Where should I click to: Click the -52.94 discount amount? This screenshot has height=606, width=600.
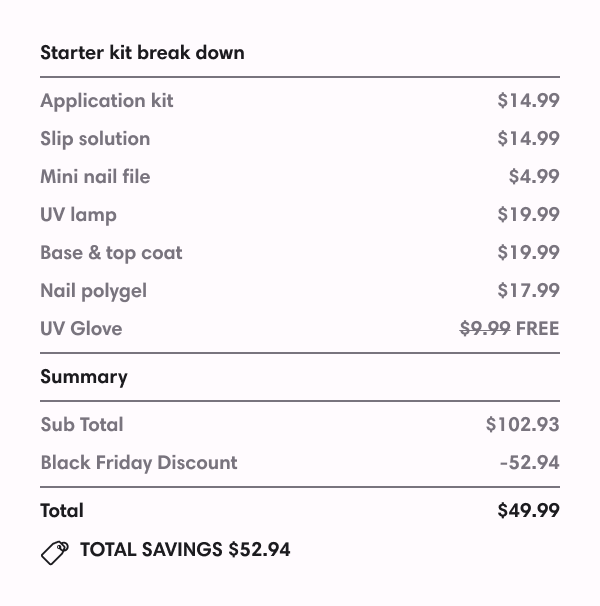(529, 462)
